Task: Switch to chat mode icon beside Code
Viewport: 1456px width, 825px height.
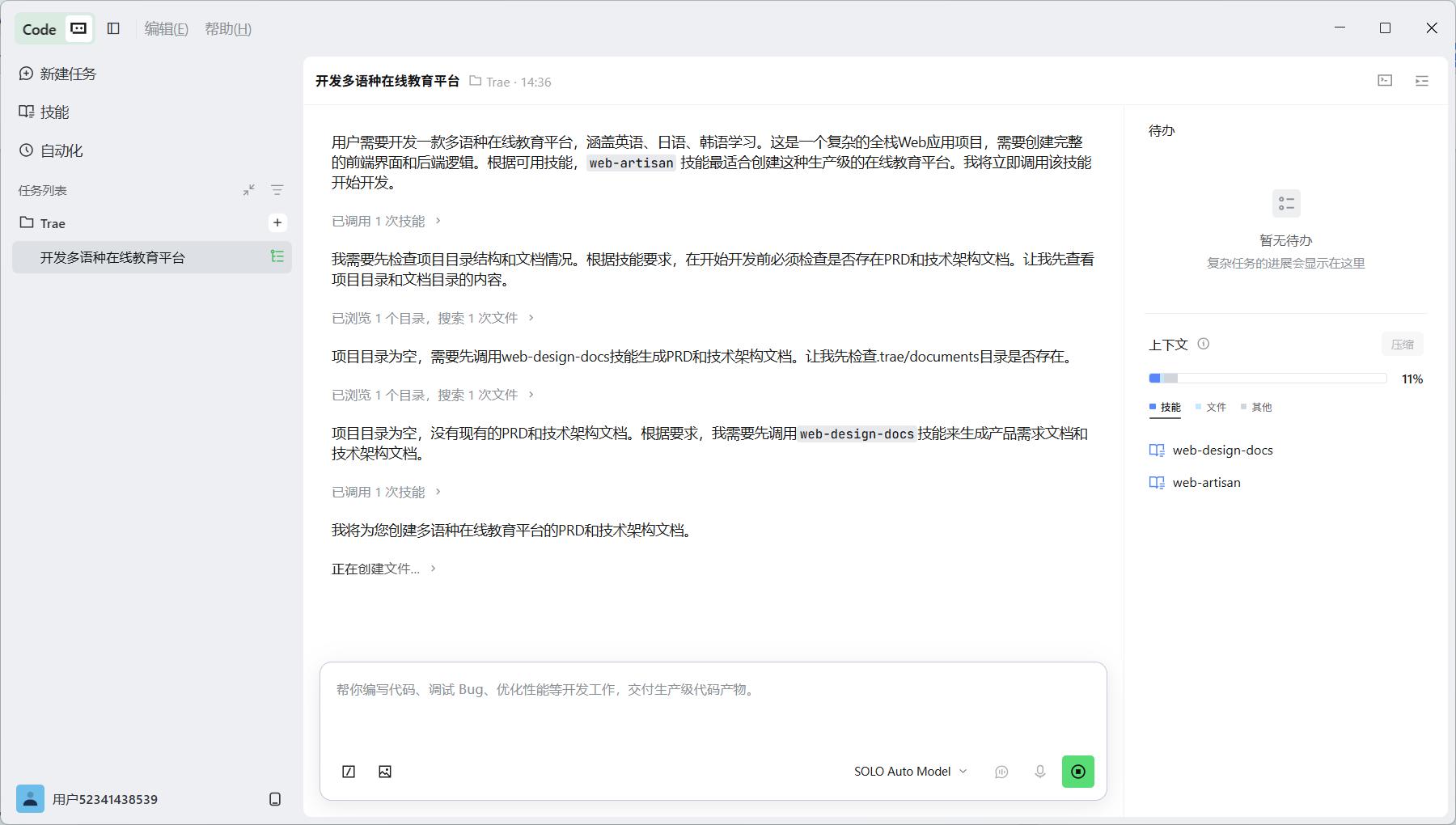Action: coord(78,28)
